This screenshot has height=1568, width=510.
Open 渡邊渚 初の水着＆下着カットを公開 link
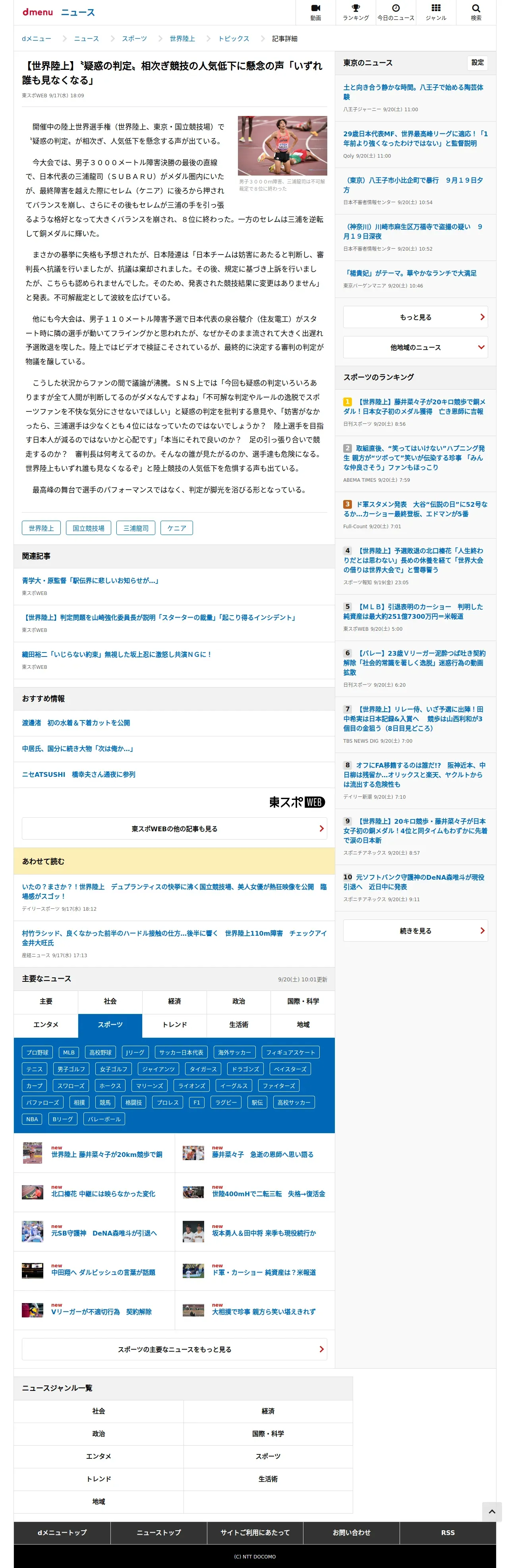76,722
